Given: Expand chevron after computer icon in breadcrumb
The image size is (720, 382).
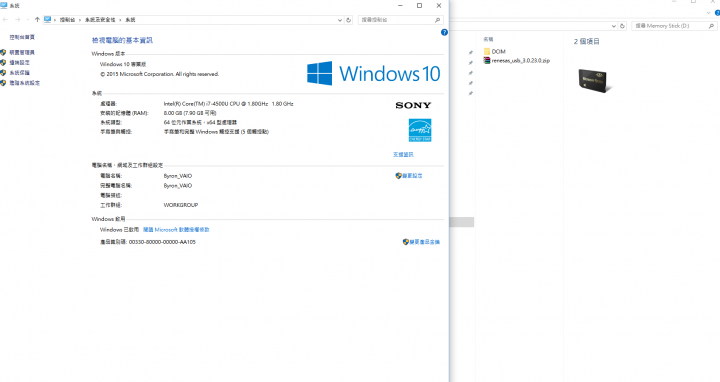Looking at the screenshot, I should pos(55,20).
